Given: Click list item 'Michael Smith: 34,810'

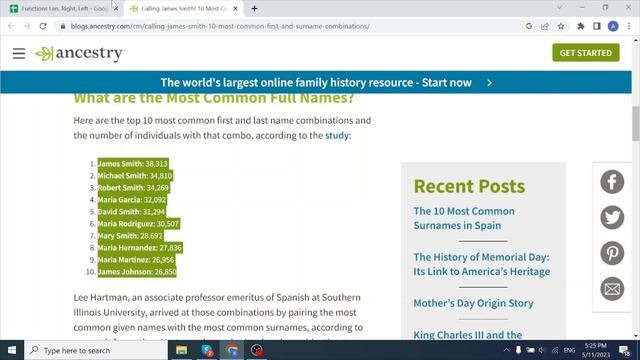Looking at the screenshot, I should click(135, 176).
